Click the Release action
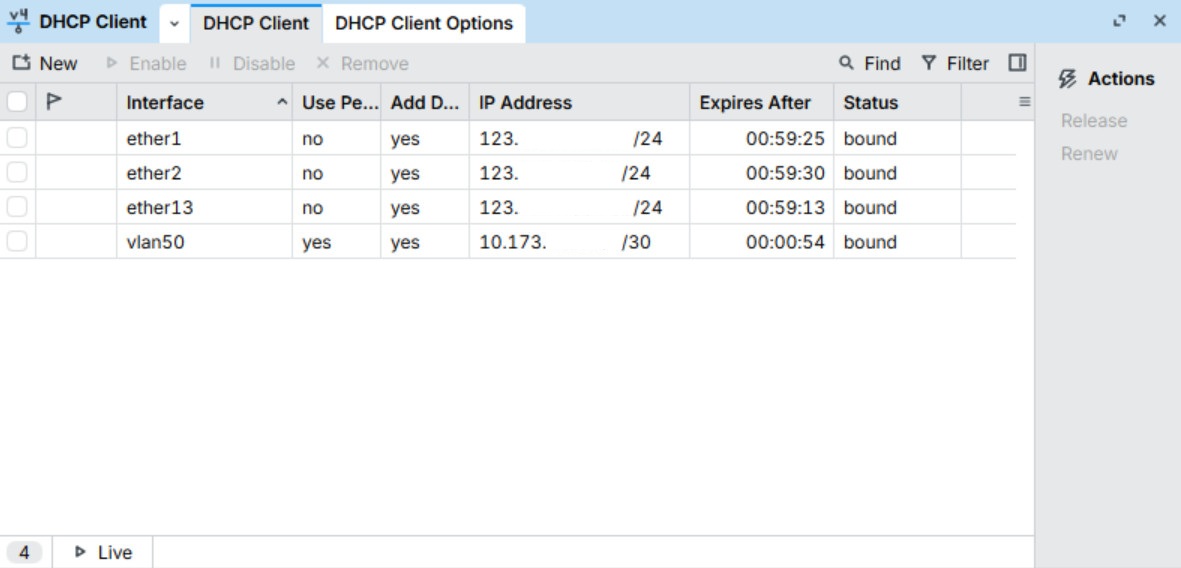 coord(1094,121)
